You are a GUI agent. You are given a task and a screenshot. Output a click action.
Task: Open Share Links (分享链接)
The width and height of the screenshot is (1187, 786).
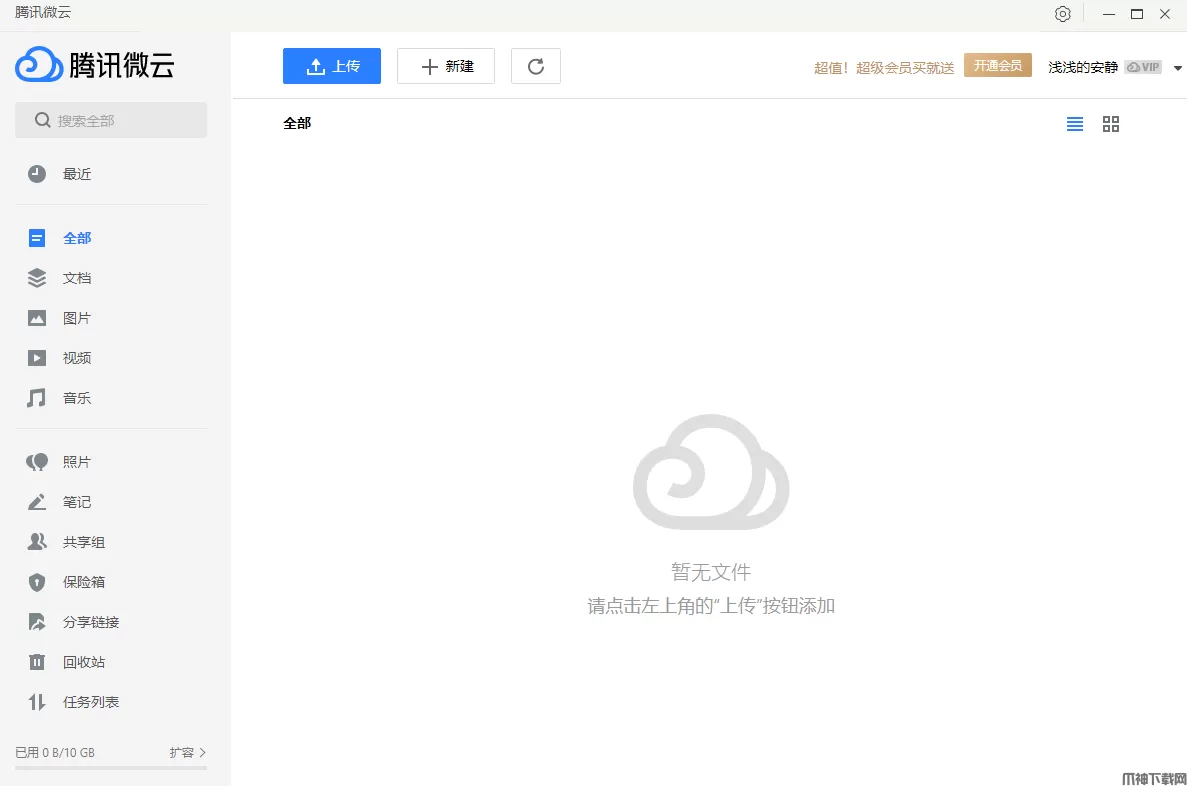(91, 622)
